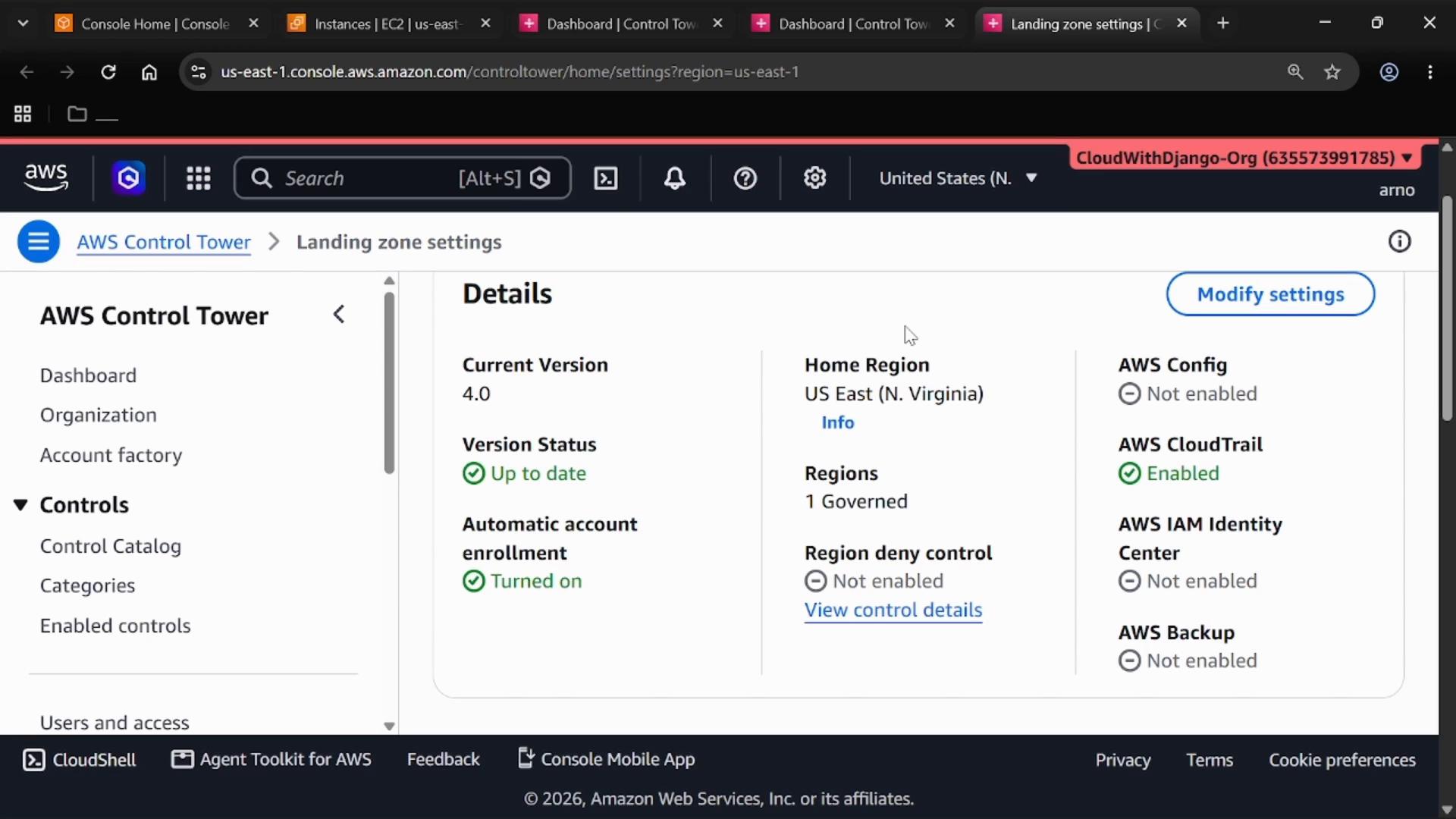The width and height of the screenshot is (1456, 819).
Task: Open the info panel icon
Action: coord(1399,242)
